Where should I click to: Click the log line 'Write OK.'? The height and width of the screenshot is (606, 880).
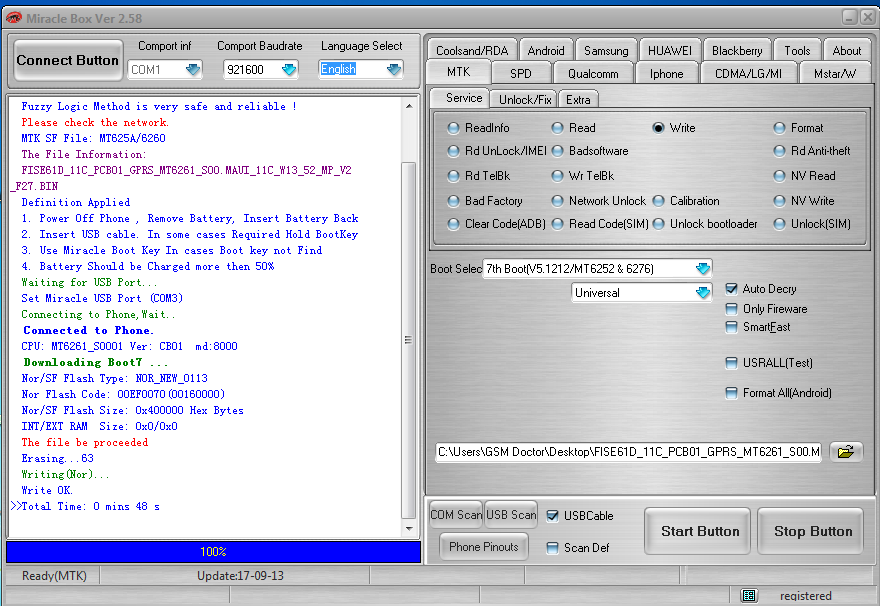click(47, 490)
